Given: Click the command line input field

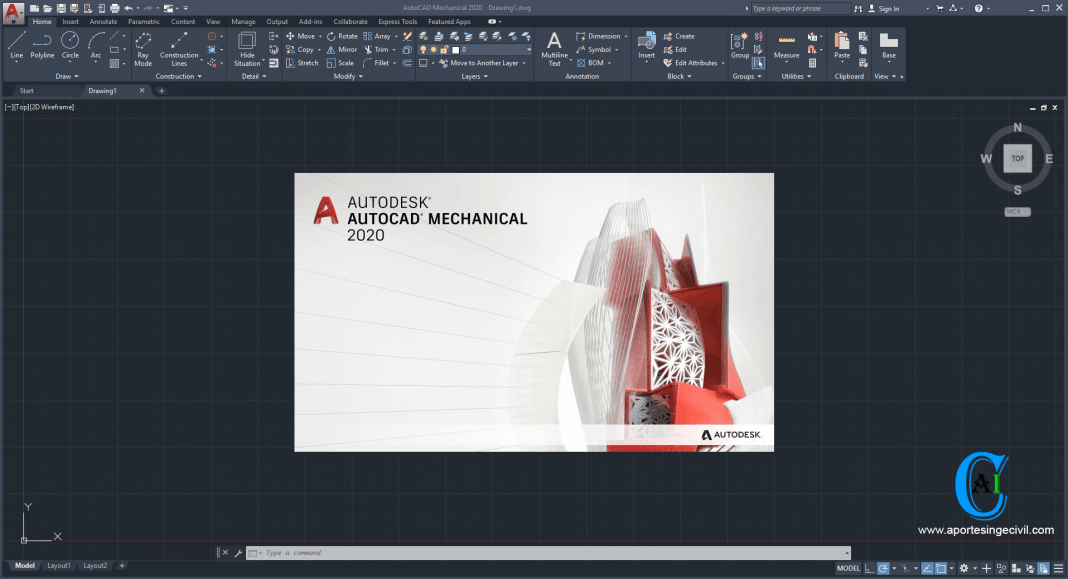Looking at the screenshot, I should [548, 553].
